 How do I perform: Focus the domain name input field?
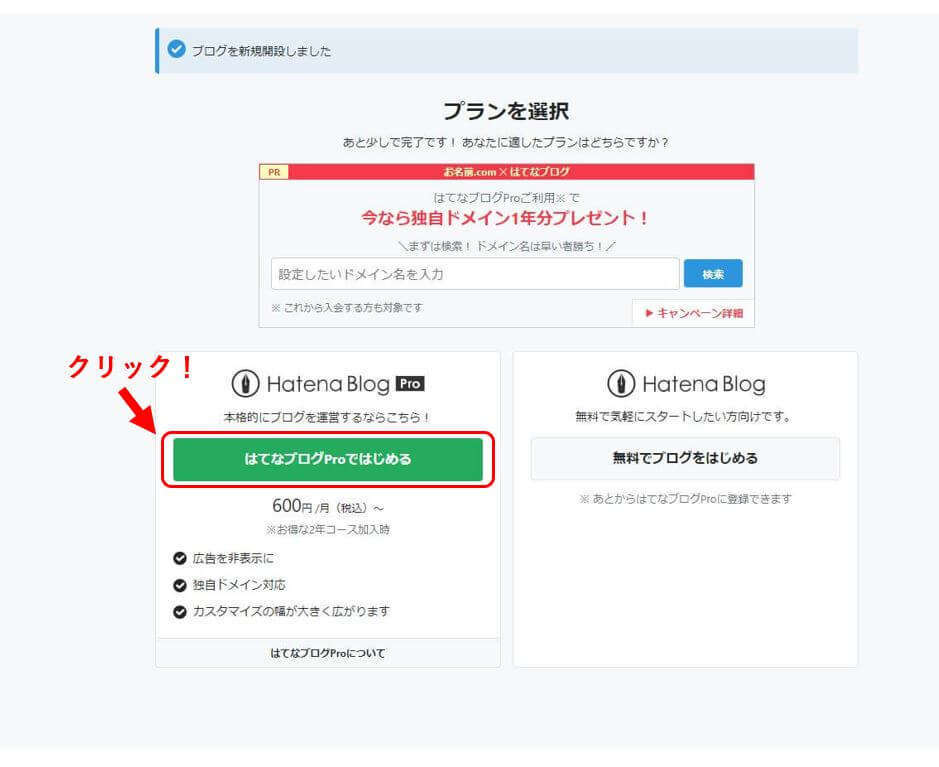(x=475, y=274)
